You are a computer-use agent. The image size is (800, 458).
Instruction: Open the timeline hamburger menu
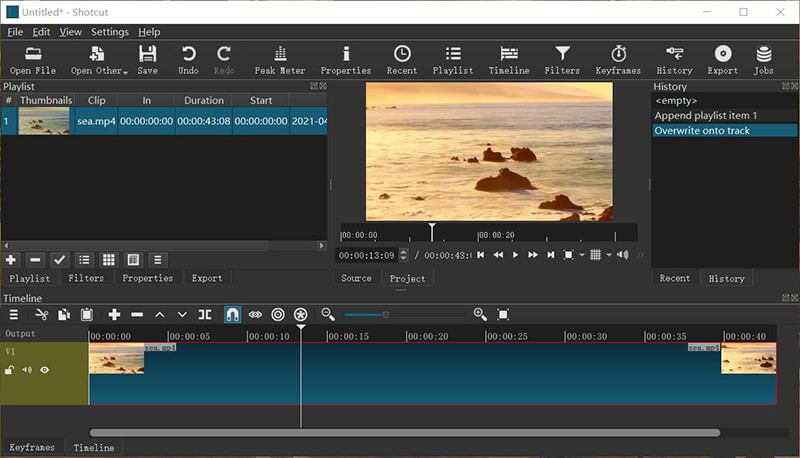[x=14, y=315]
